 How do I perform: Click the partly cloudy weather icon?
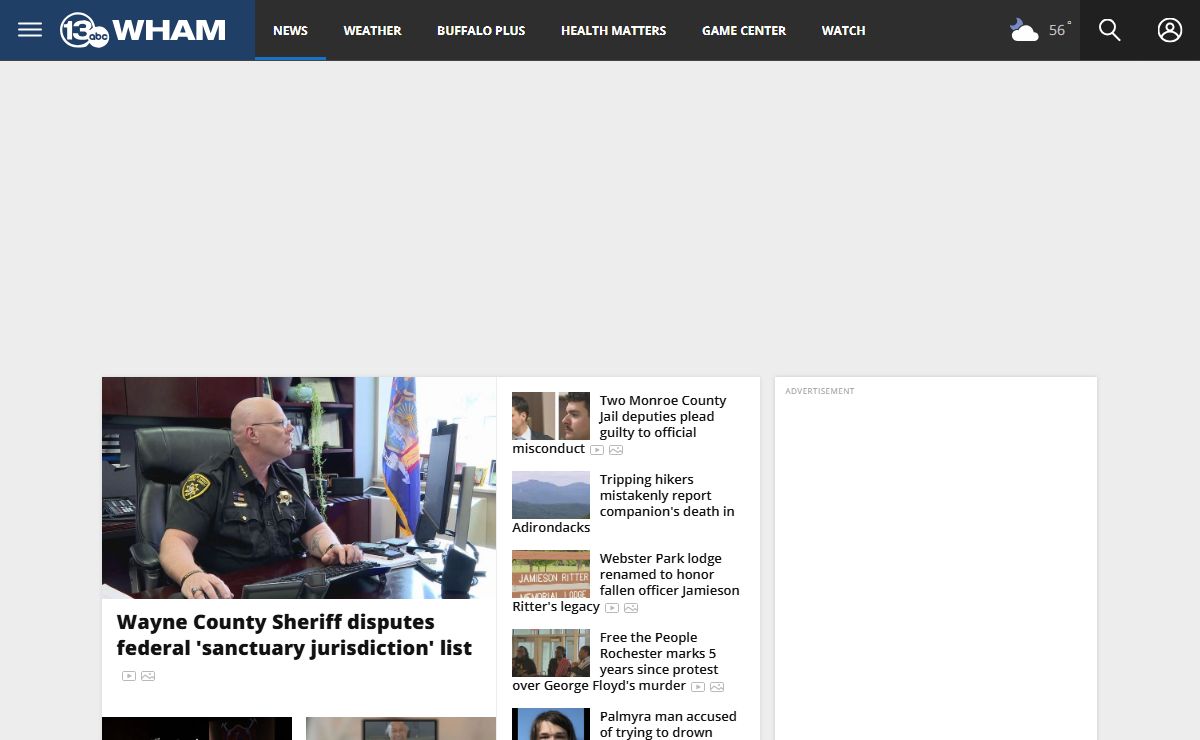[x=1024, y=30]
